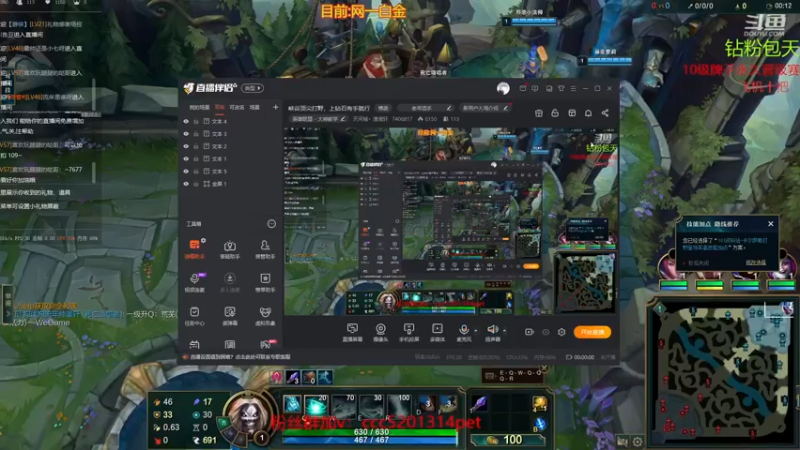Open the star-box tool under 房管助手
The height and width of the screenshot is (450, 800).
click(x=265, y=282)
